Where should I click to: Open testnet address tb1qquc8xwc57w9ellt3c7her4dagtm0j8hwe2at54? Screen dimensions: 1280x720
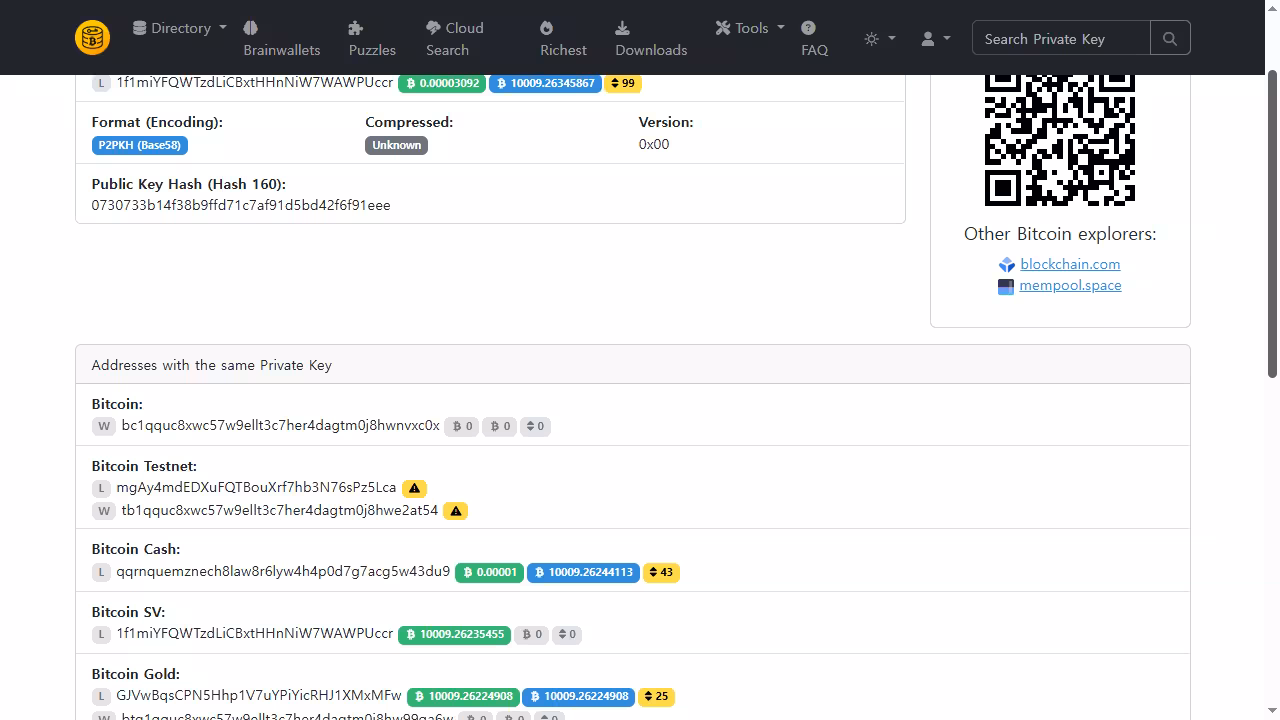coord(280,510)
